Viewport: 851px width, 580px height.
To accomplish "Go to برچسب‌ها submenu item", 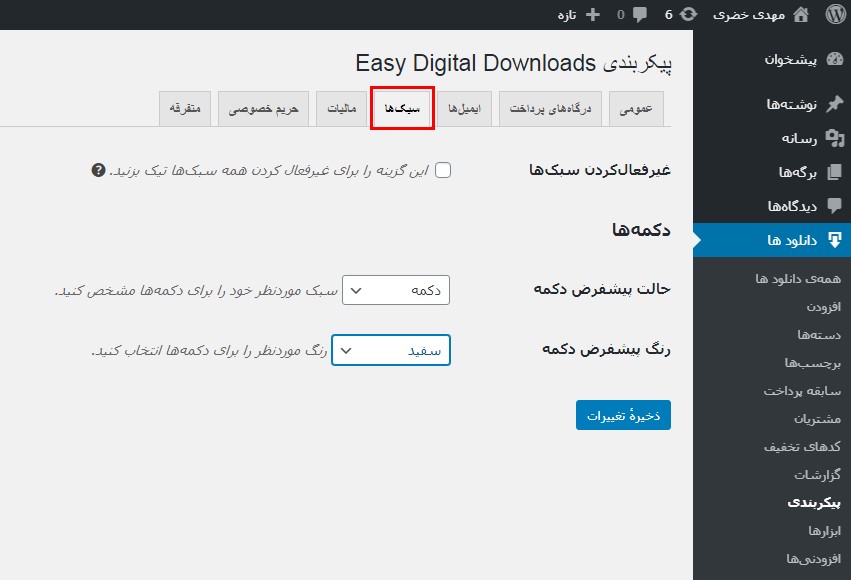I will [x=812, y=363].
